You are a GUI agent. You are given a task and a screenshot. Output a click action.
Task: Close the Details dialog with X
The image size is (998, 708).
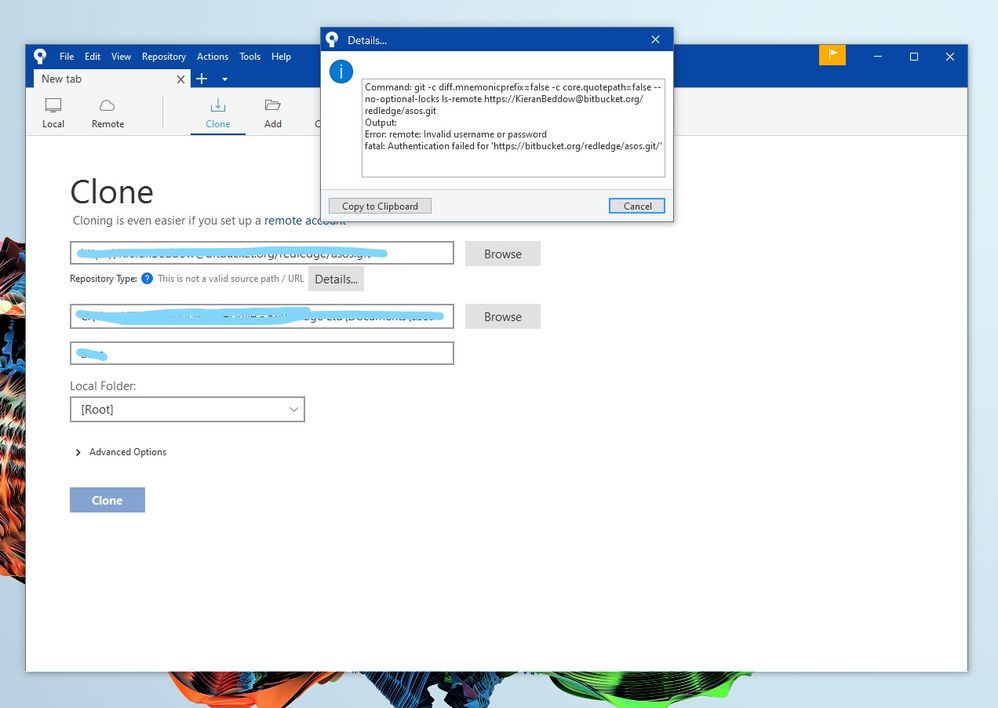click(656, 39)
